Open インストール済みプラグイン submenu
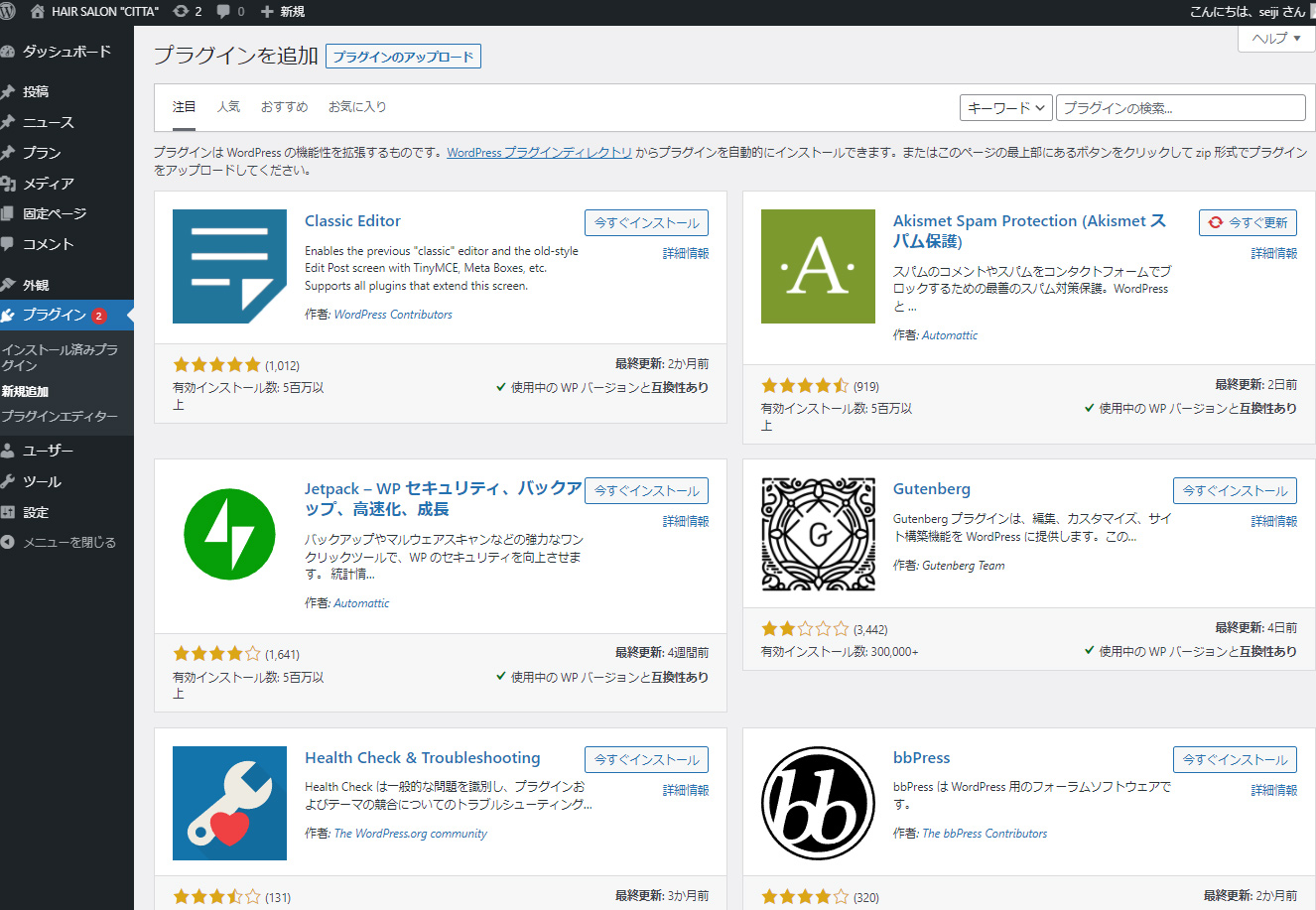This screenshot has width=1316, height=910. click(x=60, y=357)
